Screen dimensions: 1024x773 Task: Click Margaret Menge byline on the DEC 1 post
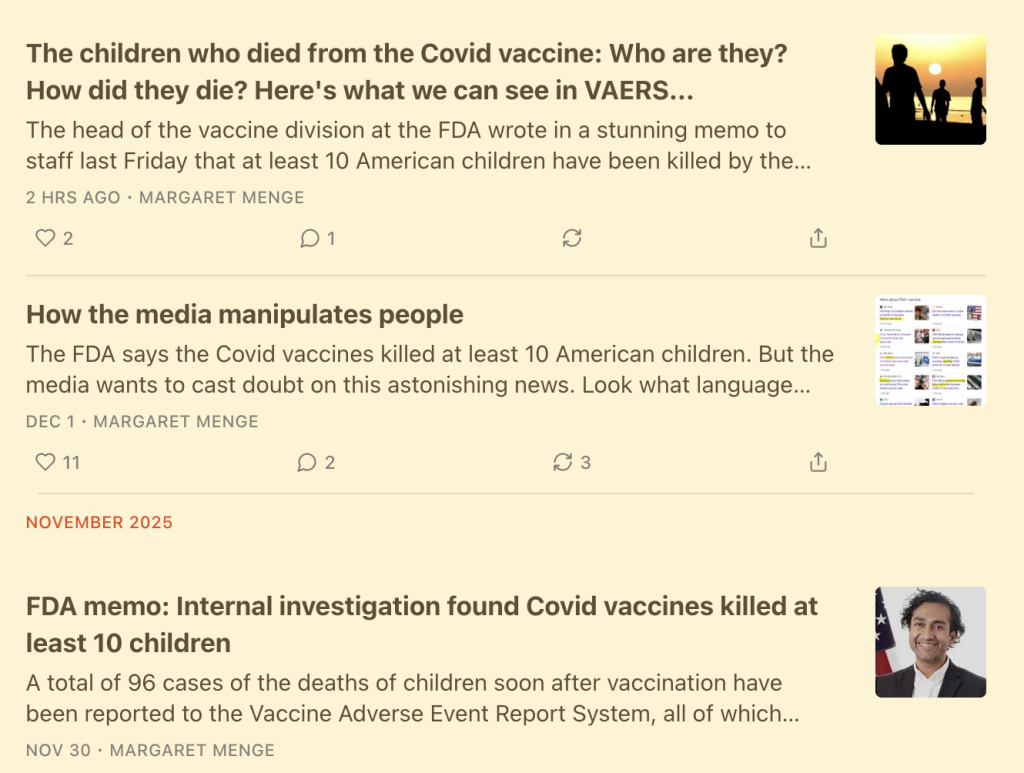[176, 422]
